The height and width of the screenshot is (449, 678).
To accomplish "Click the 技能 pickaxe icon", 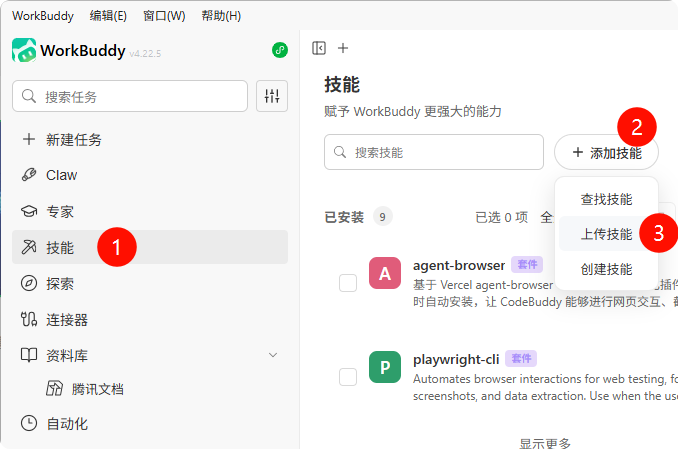I will coord(29,247).
